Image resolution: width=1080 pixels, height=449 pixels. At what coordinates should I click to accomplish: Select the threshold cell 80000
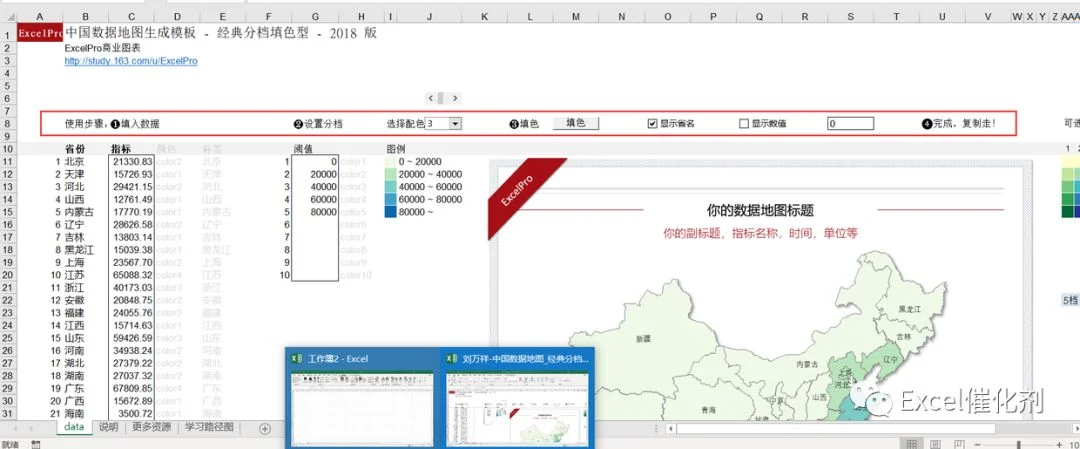click(x=315, y=213)
